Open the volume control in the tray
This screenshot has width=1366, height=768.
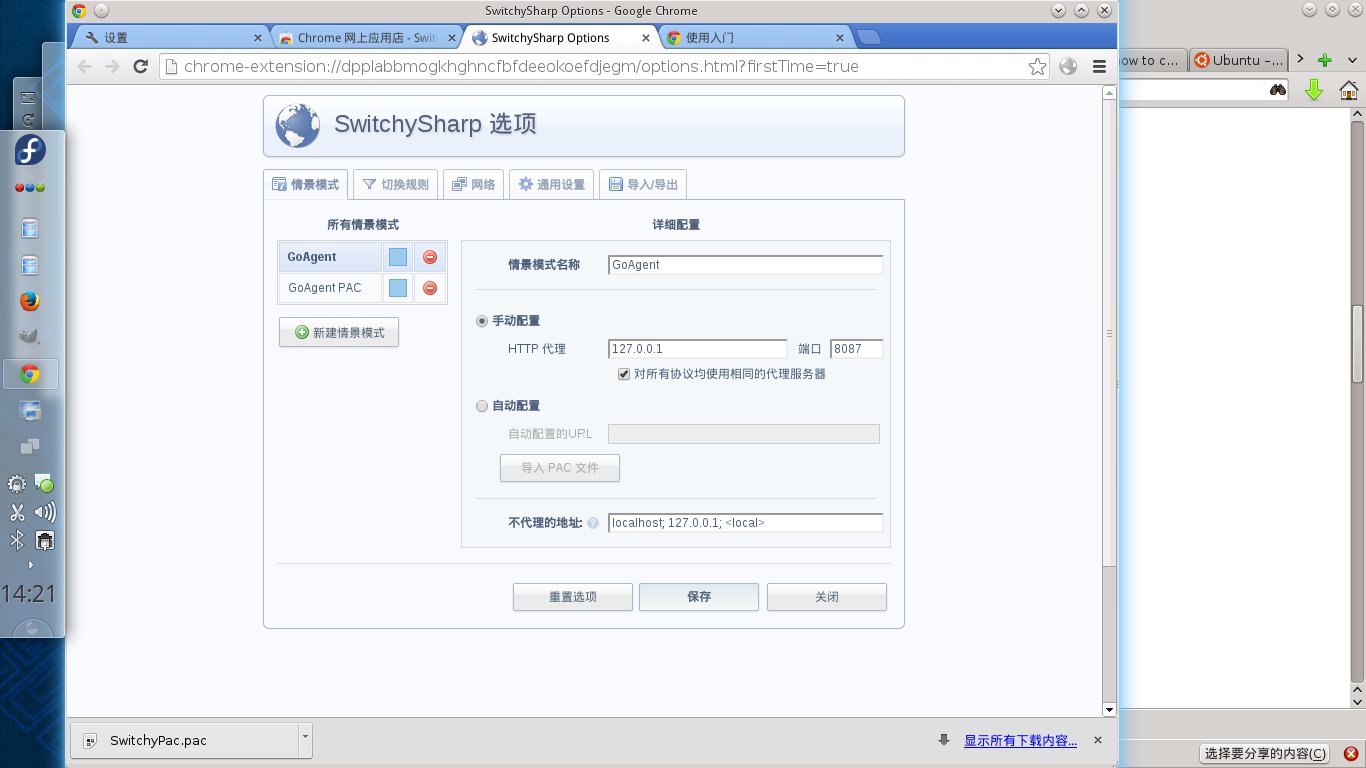coord(44,513)
